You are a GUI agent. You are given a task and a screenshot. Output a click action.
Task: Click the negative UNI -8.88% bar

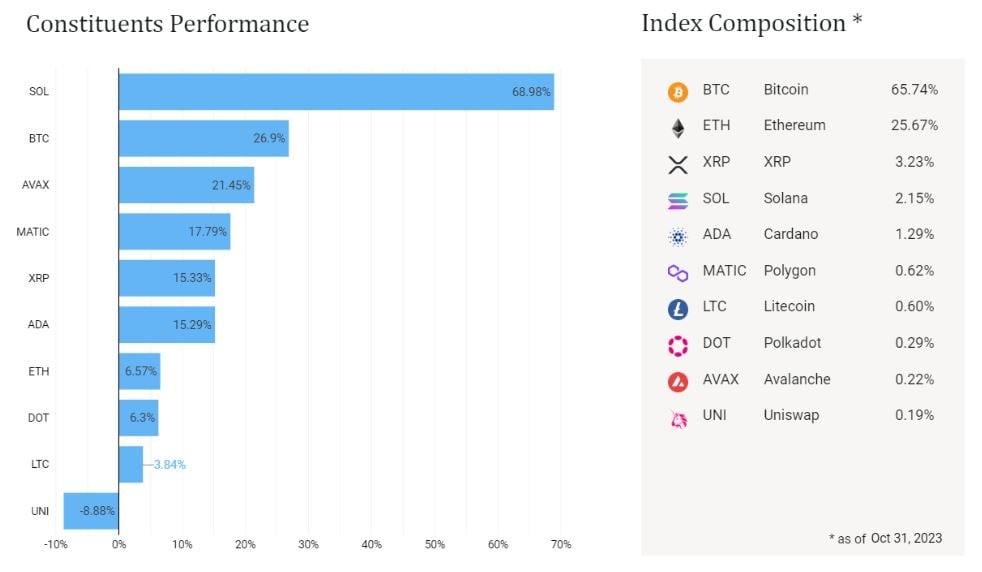[x=91, y=510]
